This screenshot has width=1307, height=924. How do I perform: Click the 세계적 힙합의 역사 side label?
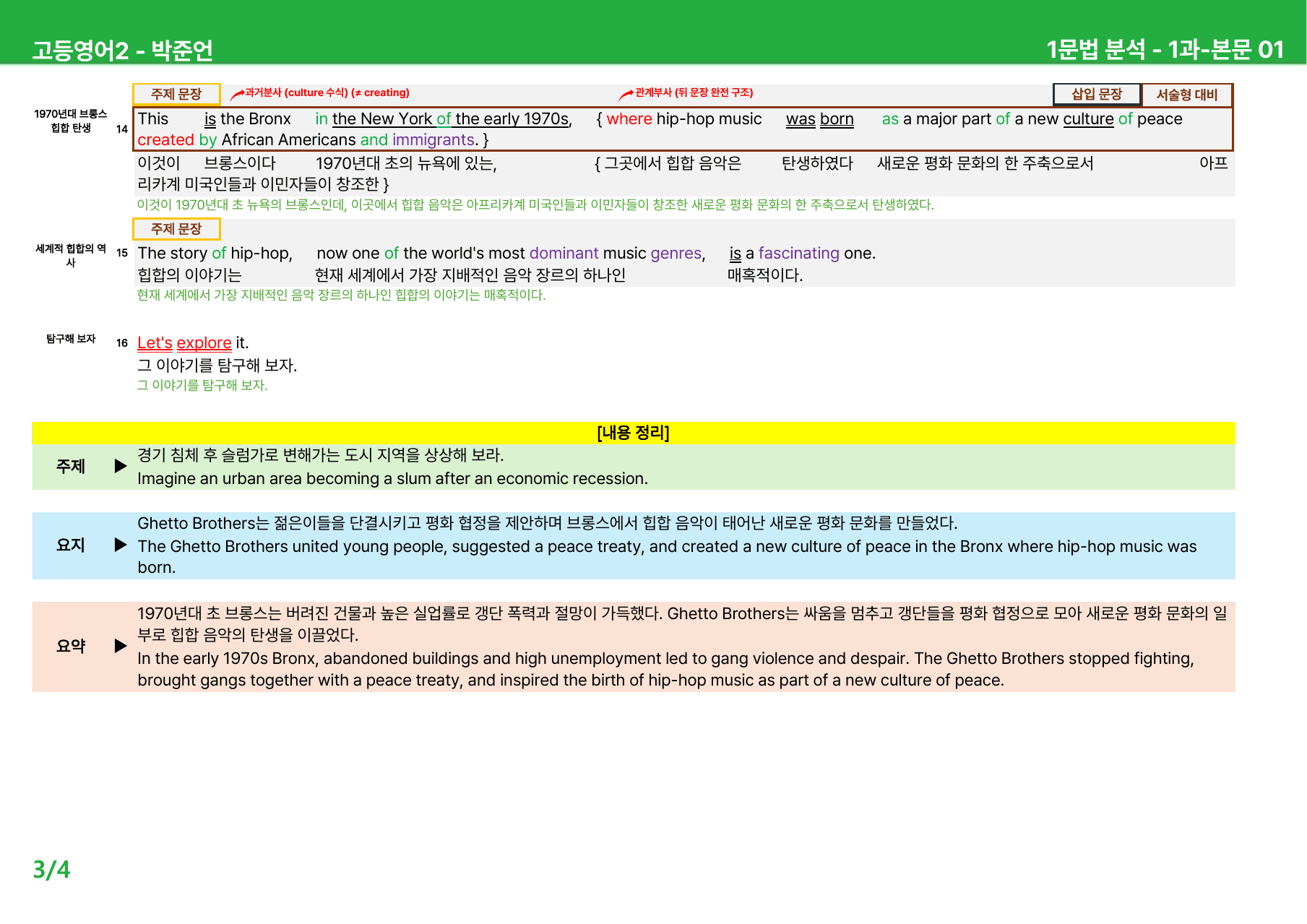[71, 255]
